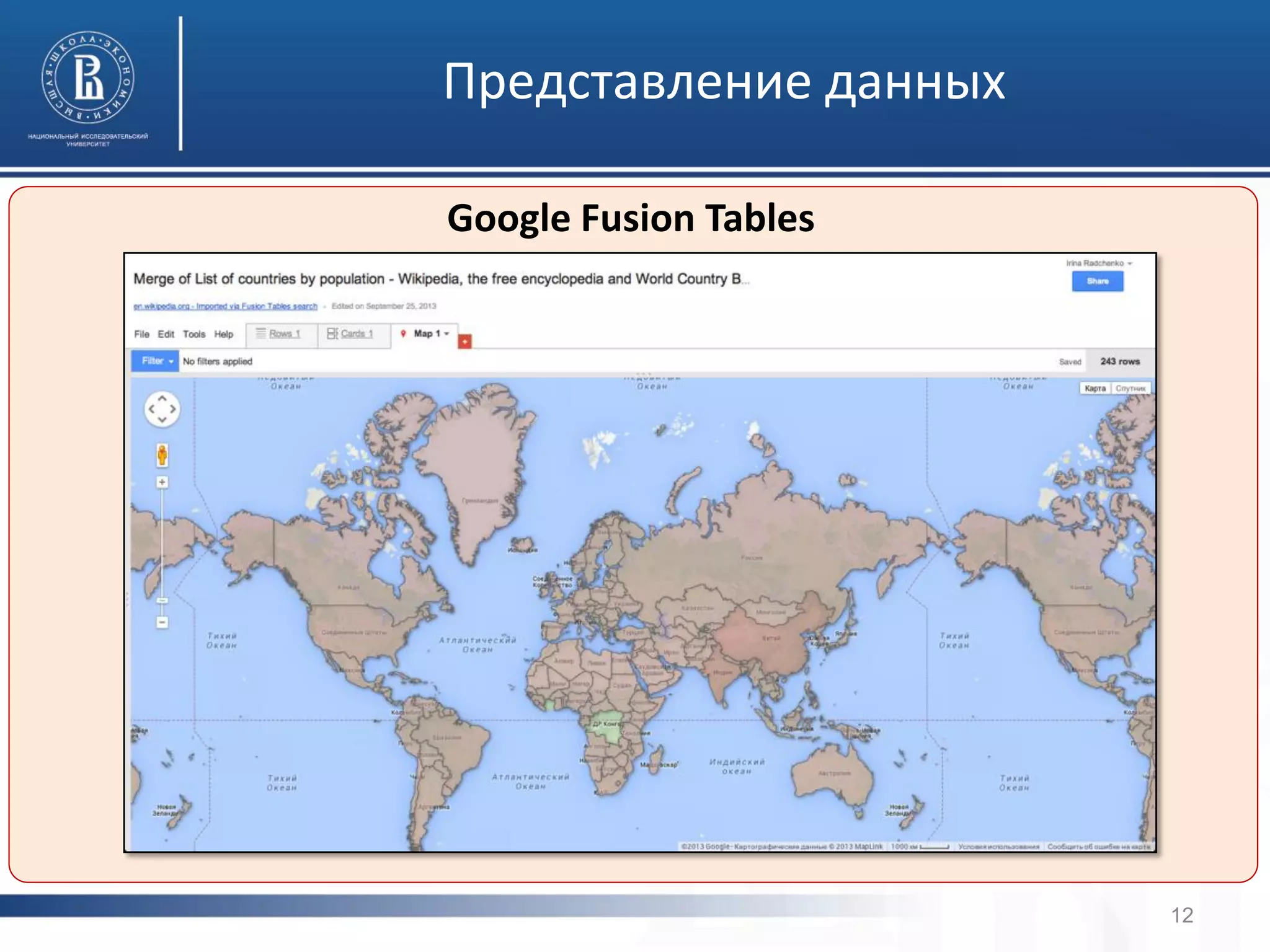Screen dimensions: 1270x952
Task: Switch map to Карта view
Action: pos(1095,389)
